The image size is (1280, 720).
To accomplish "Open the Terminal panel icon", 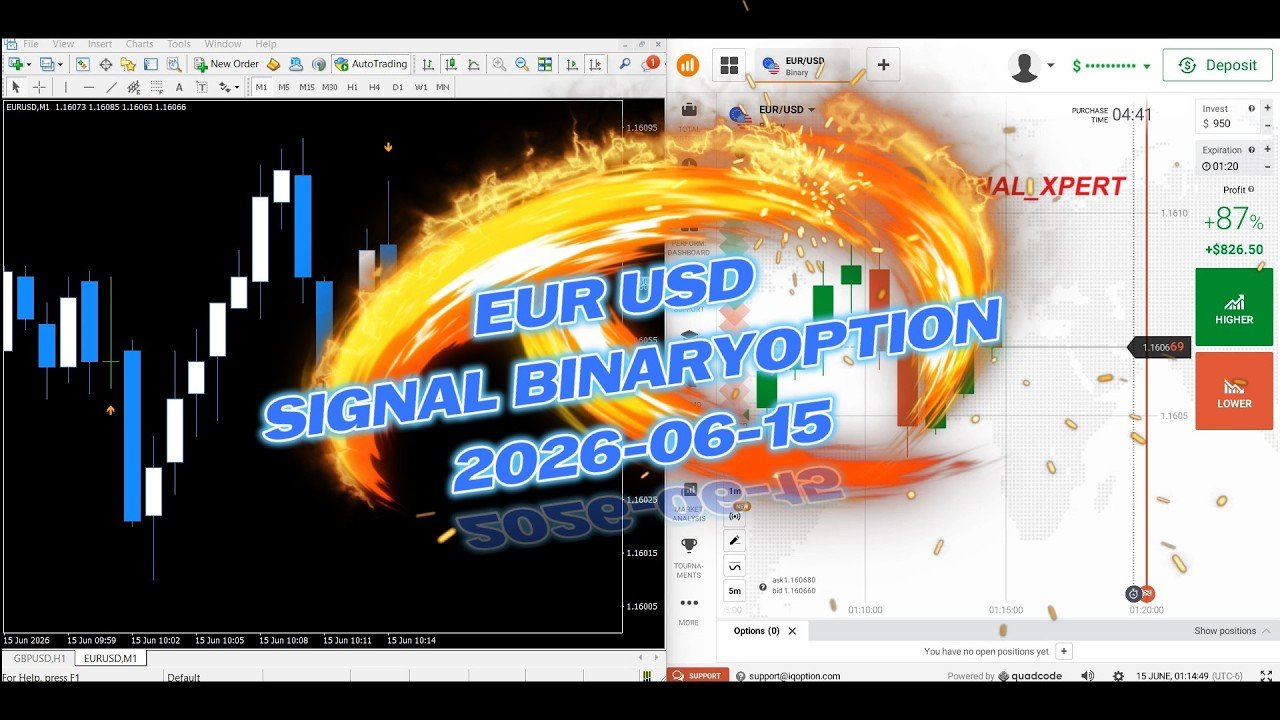I will click(151, 64).
